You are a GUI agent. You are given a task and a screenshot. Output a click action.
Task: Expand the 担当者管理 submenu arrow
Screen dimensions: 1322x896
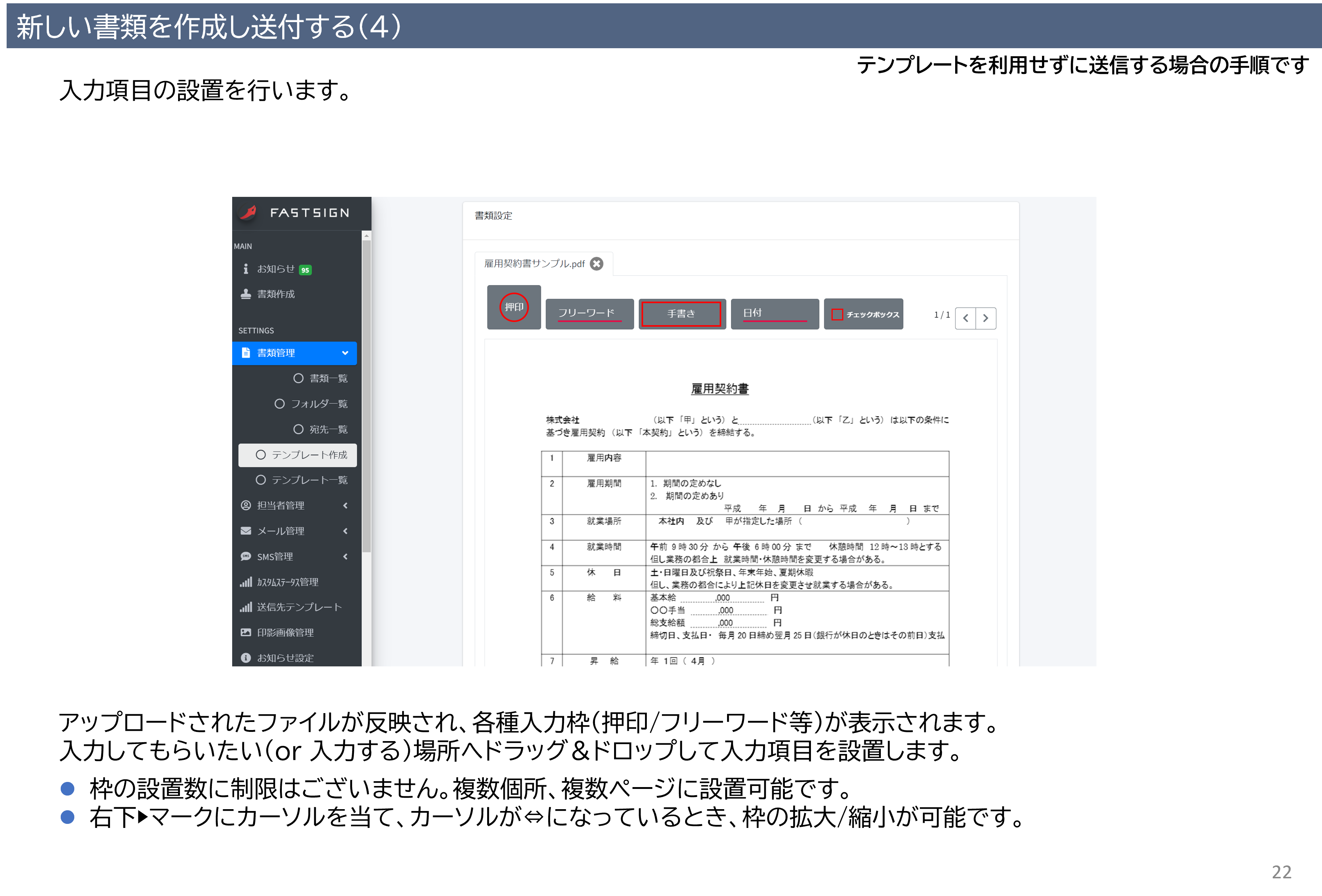coord(345,506)
